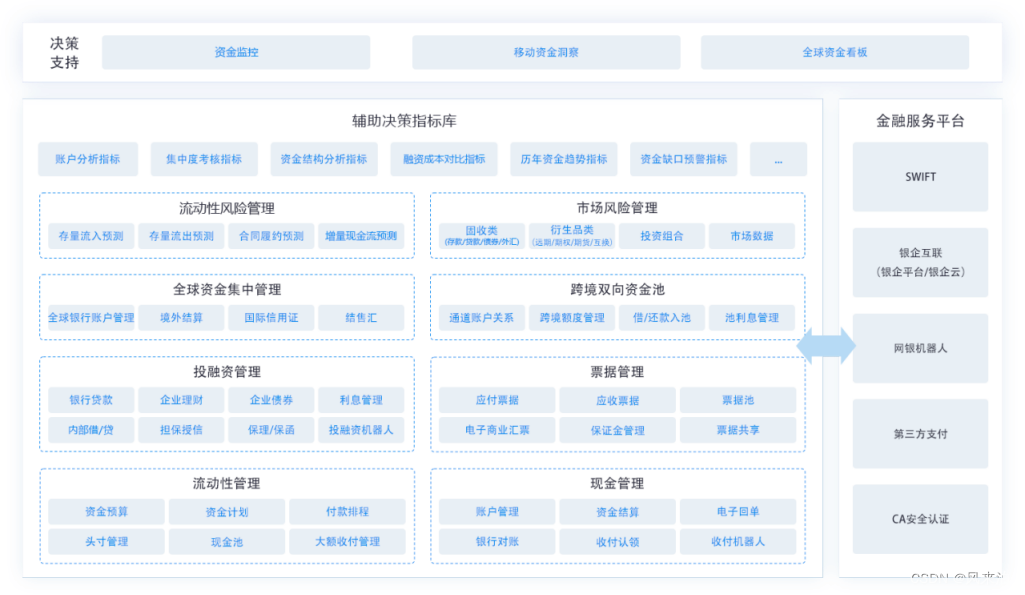Viewport: 1025px width, 595px height.
Task: Click 网银机器人 service box
Action: (x=920, y=348)
